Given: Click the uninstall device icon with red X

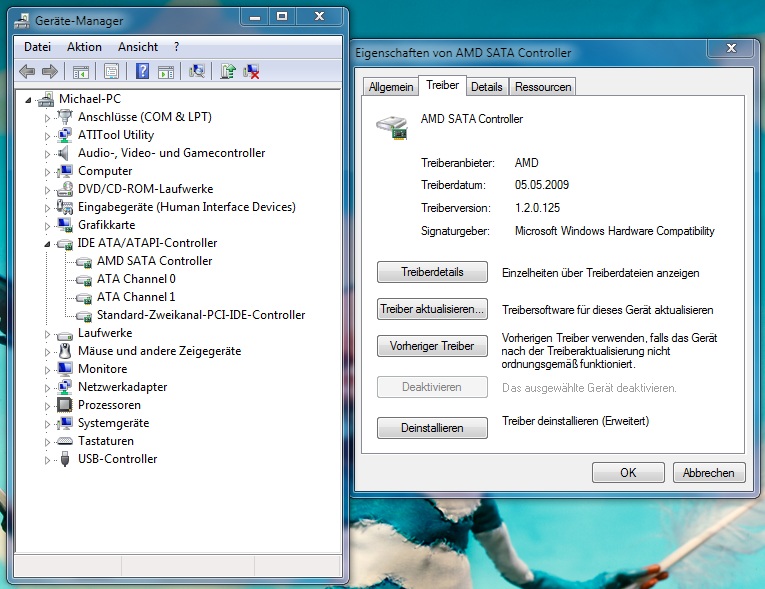Looking at the screenshot, I should 251,72.
